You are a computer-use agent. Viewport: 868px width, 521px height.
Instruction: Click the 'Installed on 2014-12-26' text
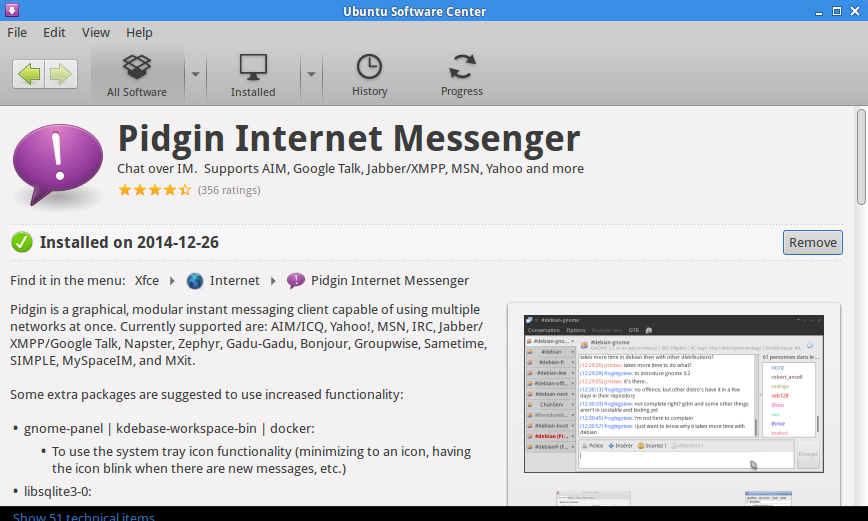[129, 243]
